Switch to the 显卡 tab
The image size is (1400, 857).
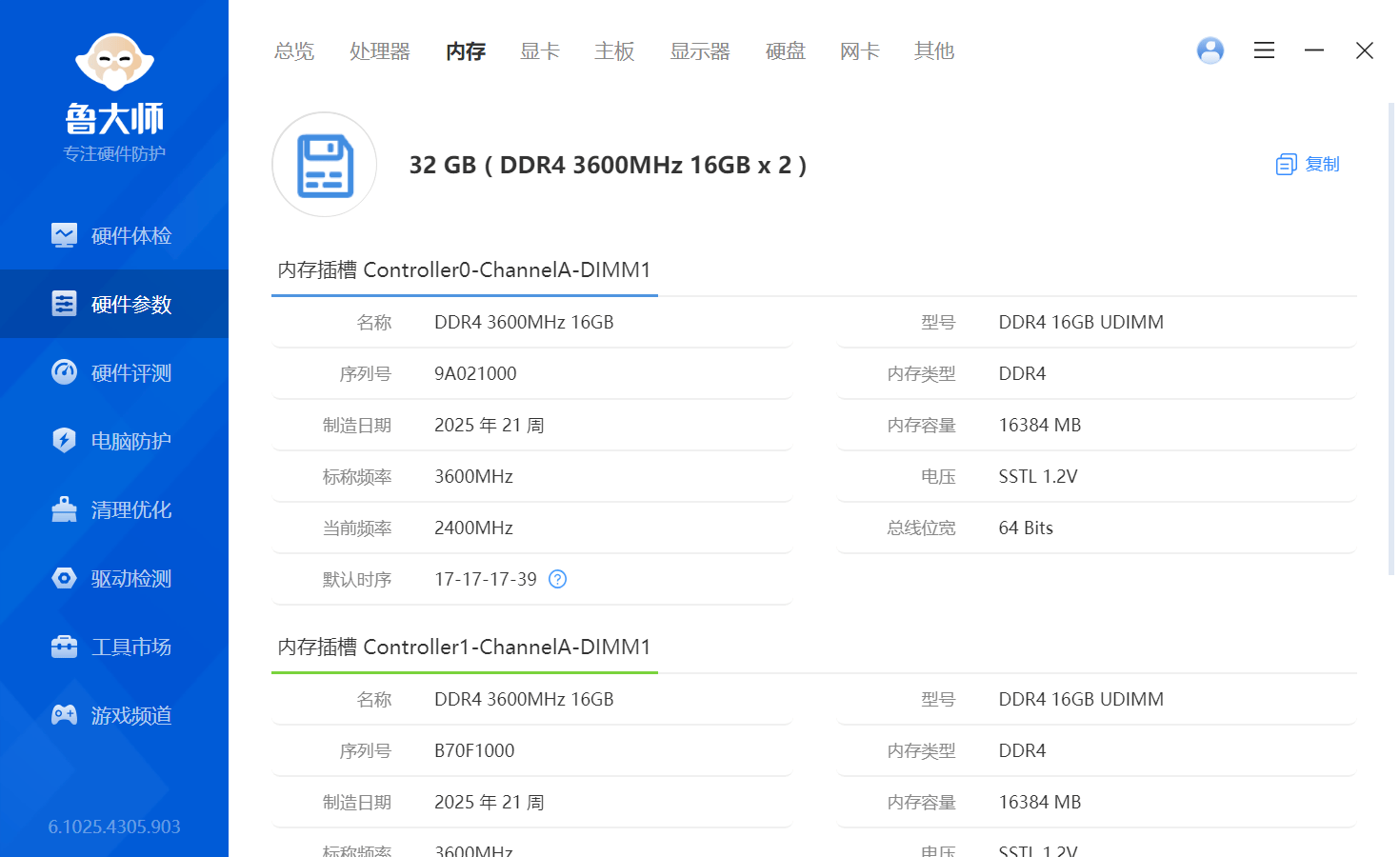coord(540,51)
